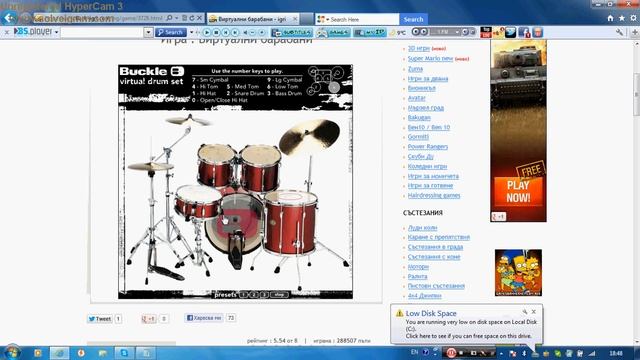Select drum preset 2

tap(253, 295)
